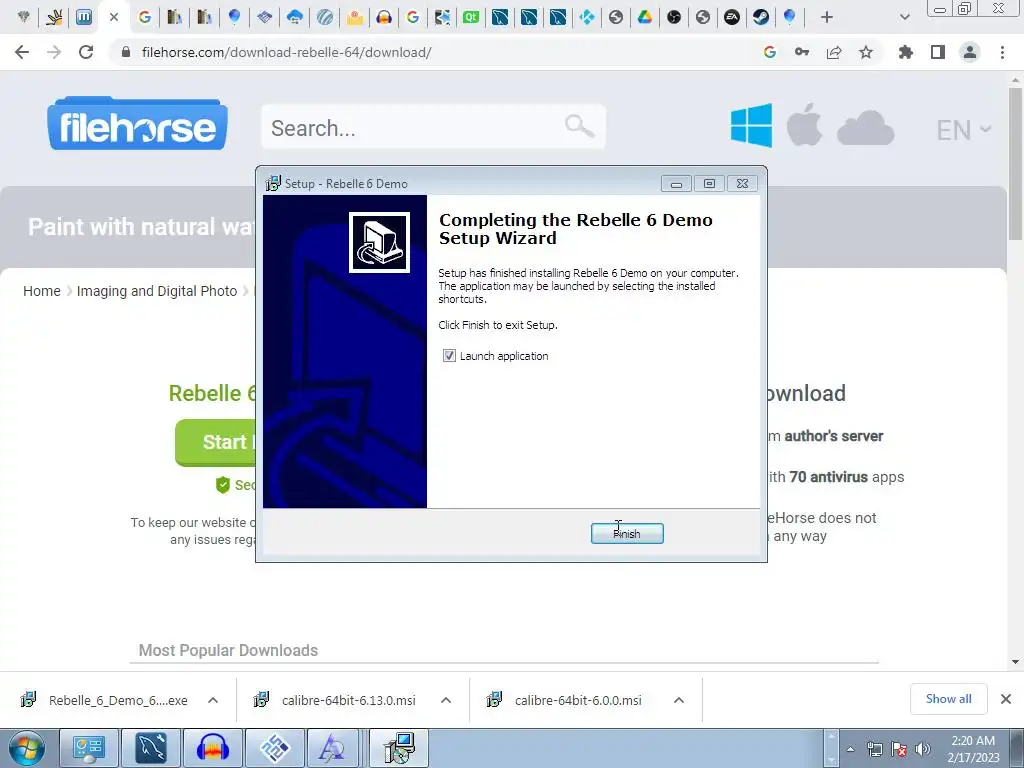Click Show all downloads
The image size is (1024, 768).
point(948,699)
